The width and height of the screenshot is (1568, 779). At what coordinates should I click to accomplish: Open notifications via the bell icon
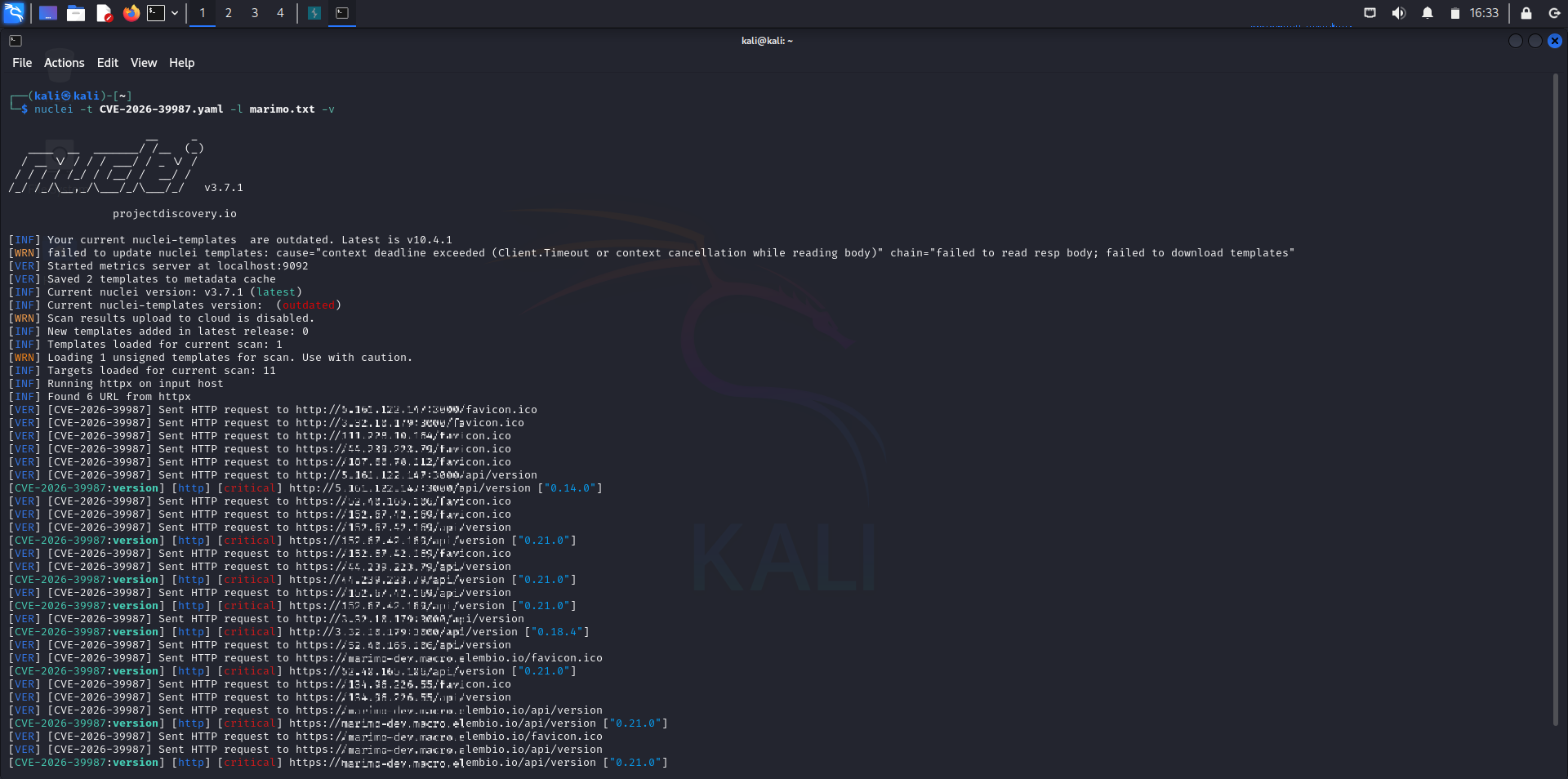[1426, 13]
